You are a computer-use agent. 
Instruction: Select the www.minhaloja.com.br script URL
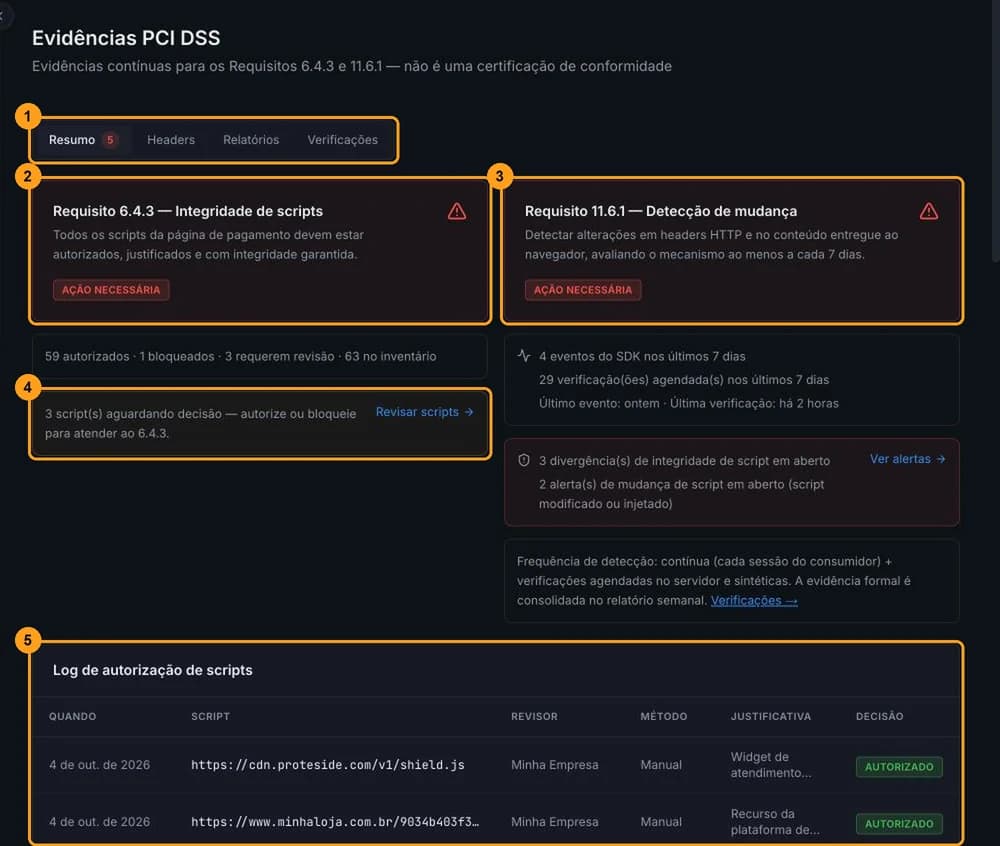335,822
